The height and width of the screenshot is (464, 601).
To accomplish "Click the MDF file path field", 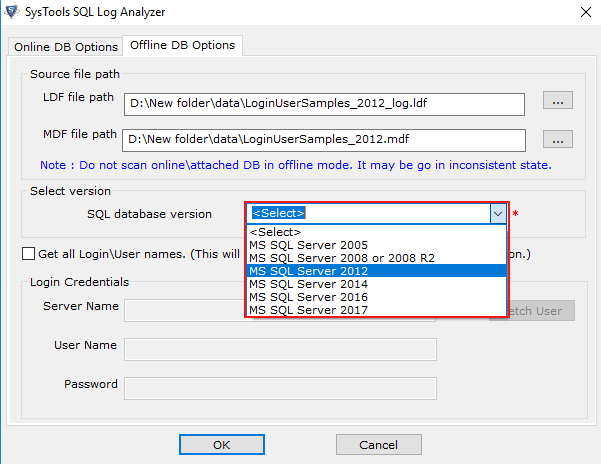I will [x=324, y=140].
